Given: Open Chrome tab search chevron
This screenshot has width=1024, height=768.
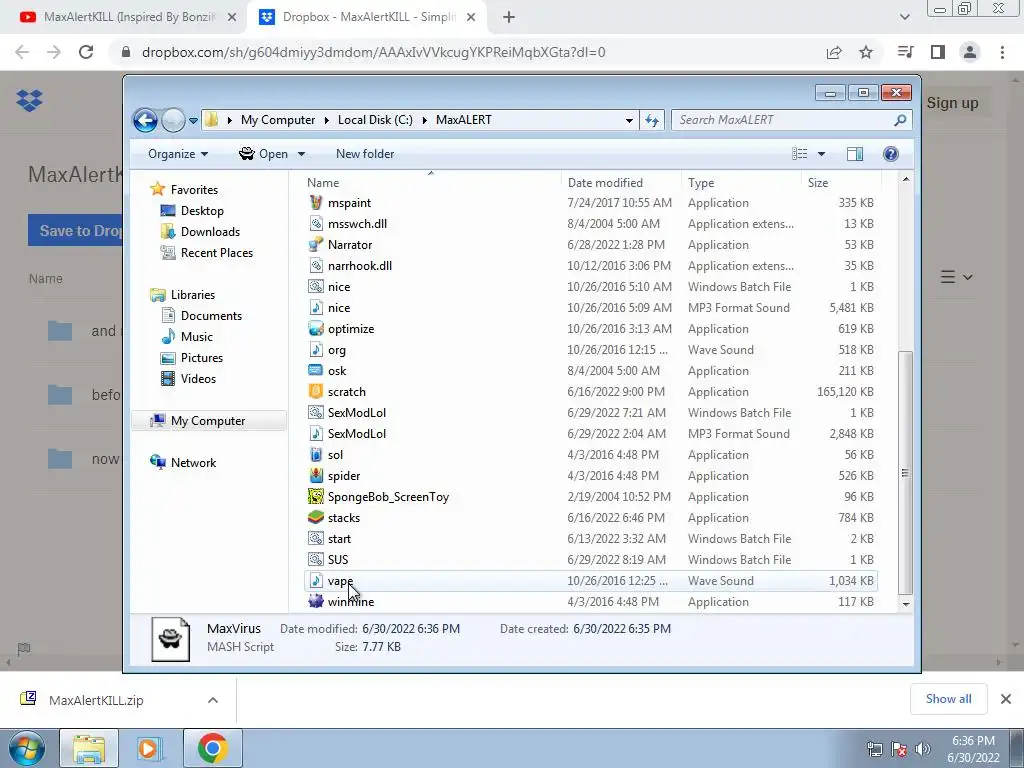Looking at the screenshot, I should point(904,17).
